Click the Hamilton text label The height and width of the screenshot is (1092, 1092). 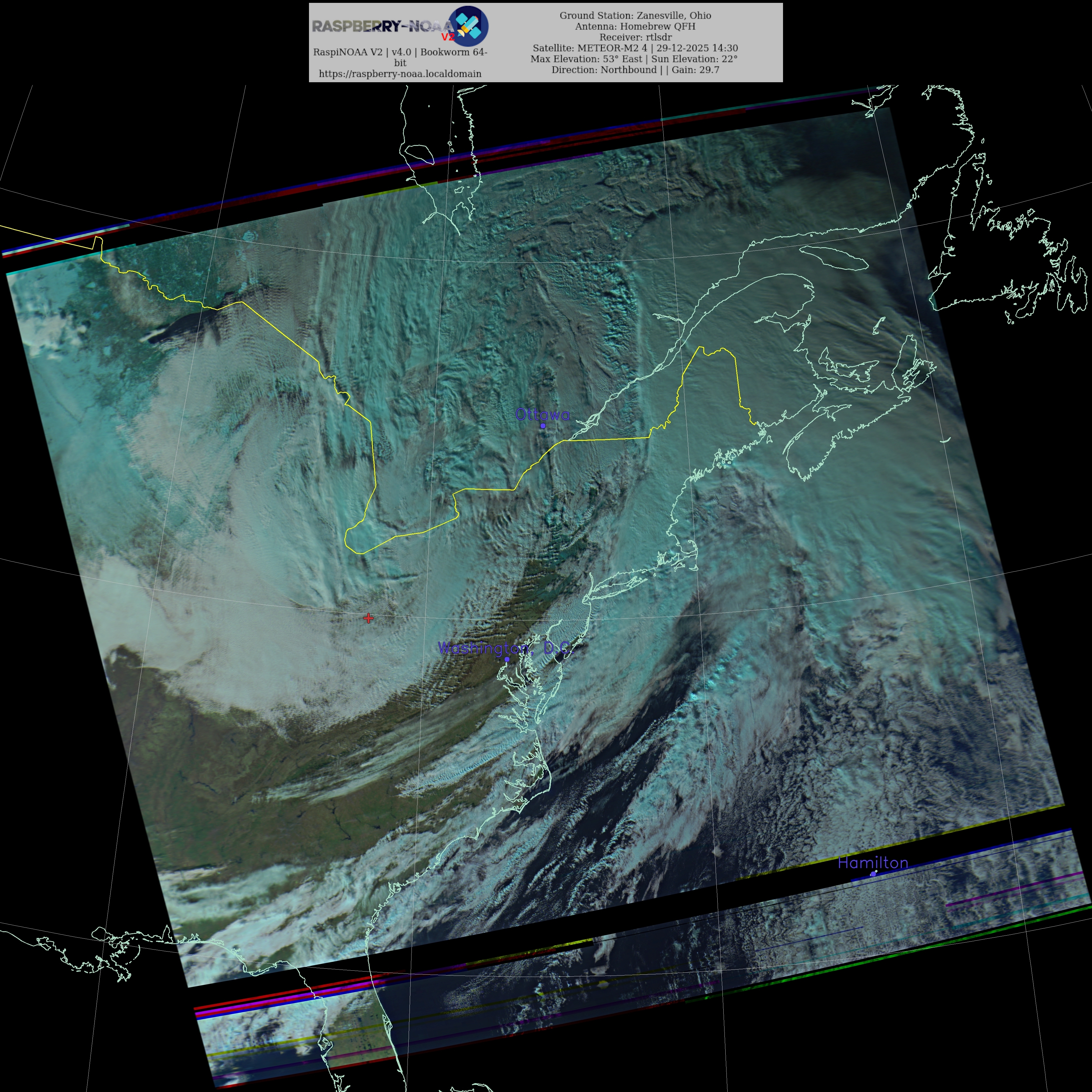tap(873, 862)
